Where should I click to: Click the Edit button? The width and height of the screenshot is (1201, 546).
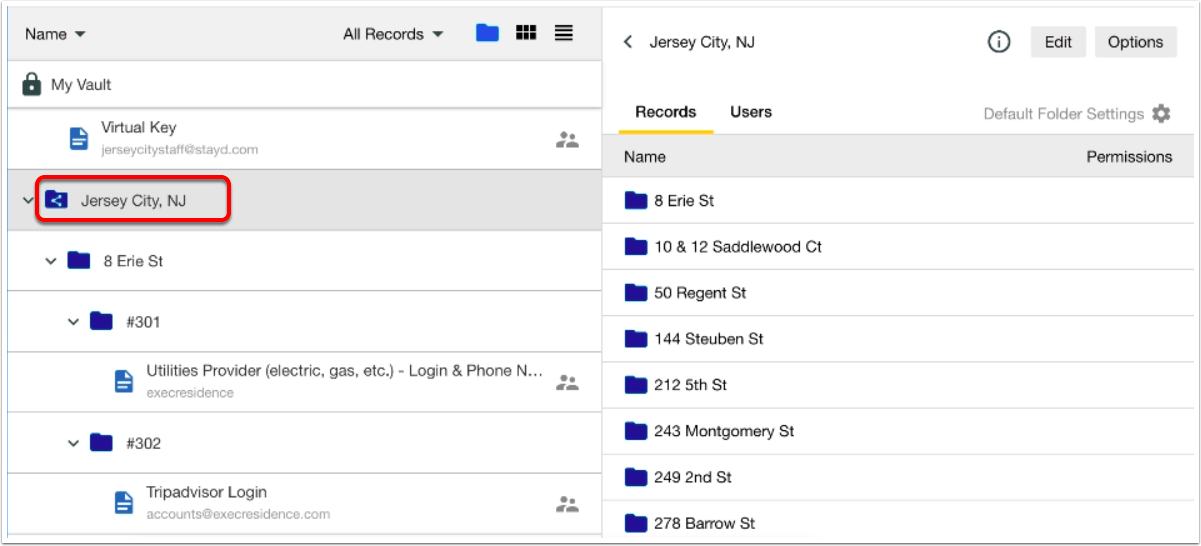tap(1058, 42)
